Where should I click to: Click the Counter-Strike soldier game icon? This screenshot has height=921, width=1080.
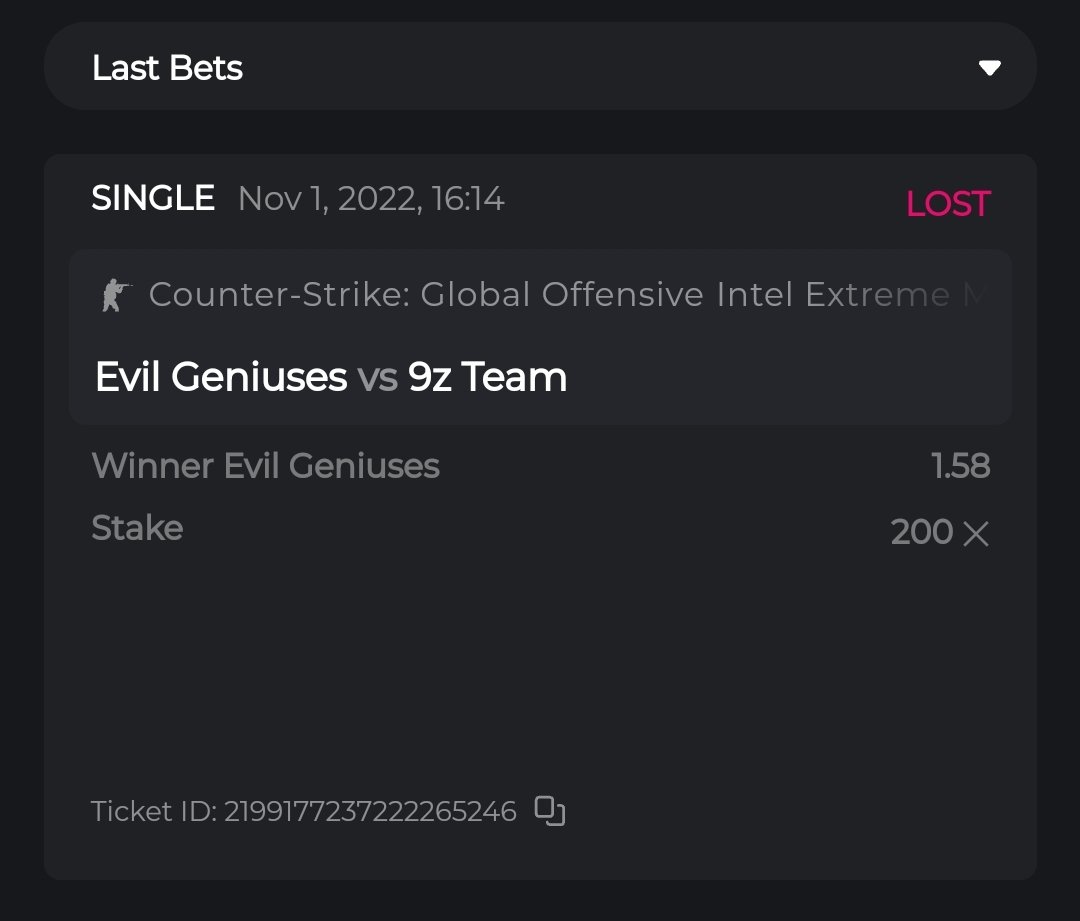click(116, 295)
